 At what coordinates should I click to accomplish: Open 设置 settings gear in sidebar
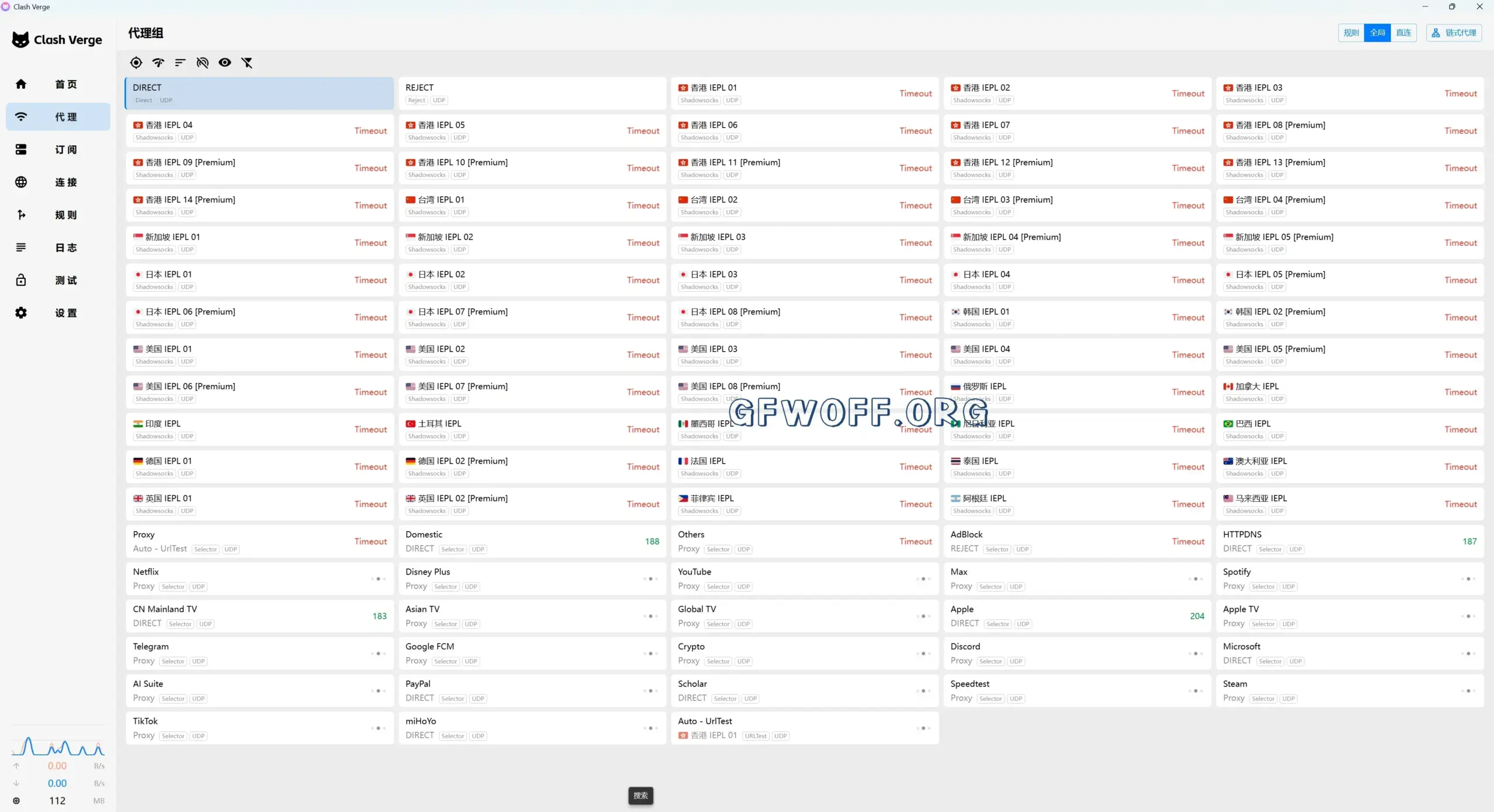click(x=21, y=313)
